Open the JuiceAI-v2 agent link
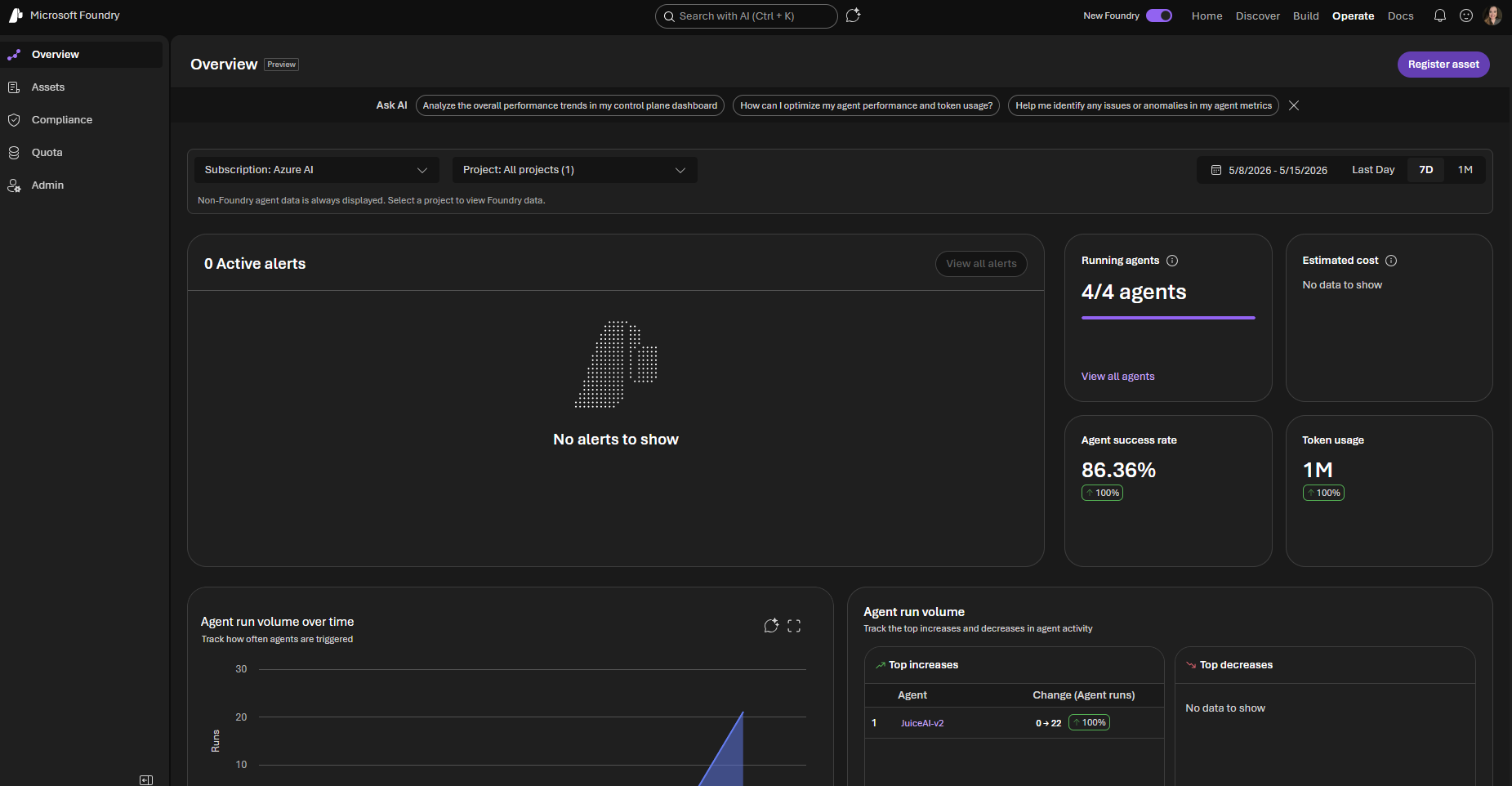 click(922, 723)
